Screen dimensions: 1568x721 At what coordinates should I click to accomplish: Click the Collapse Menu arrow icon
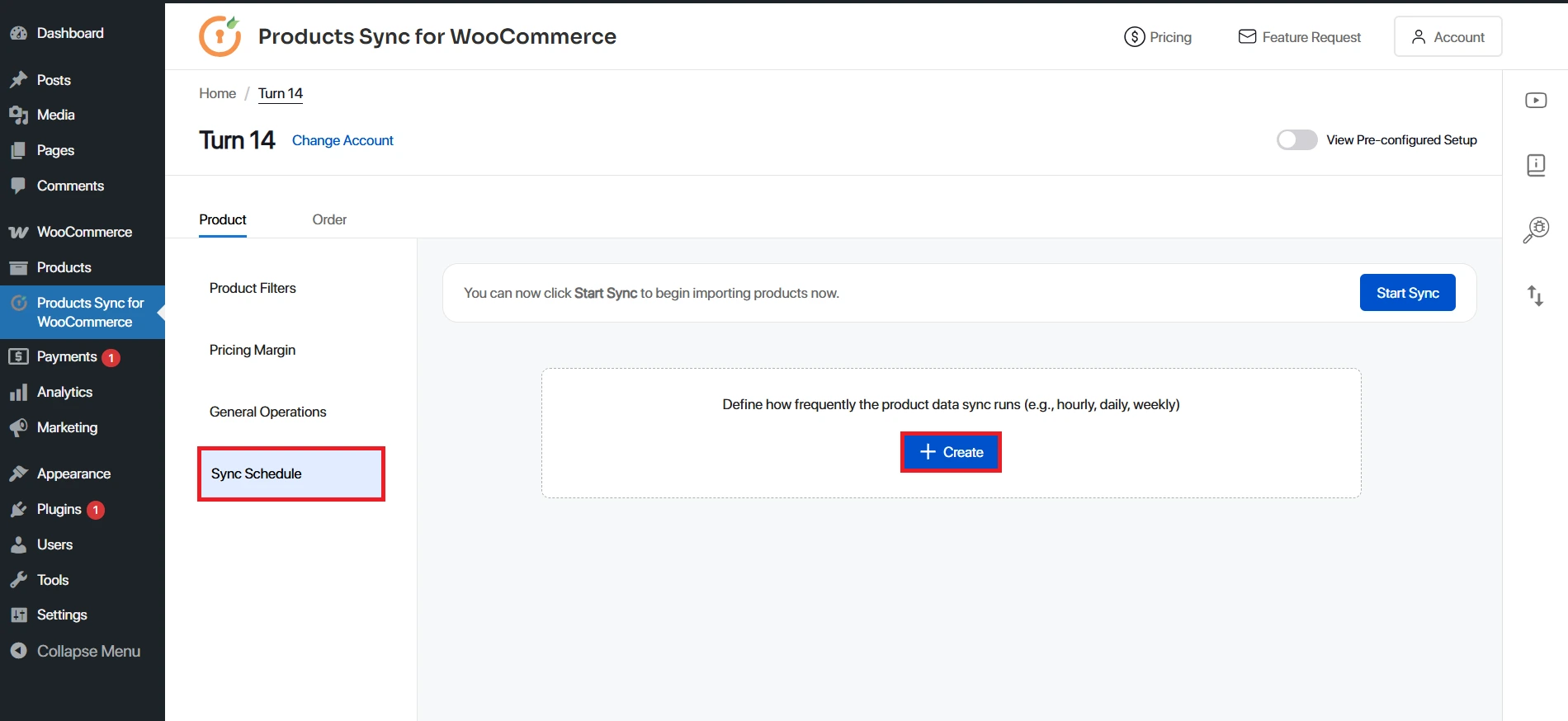18,651
